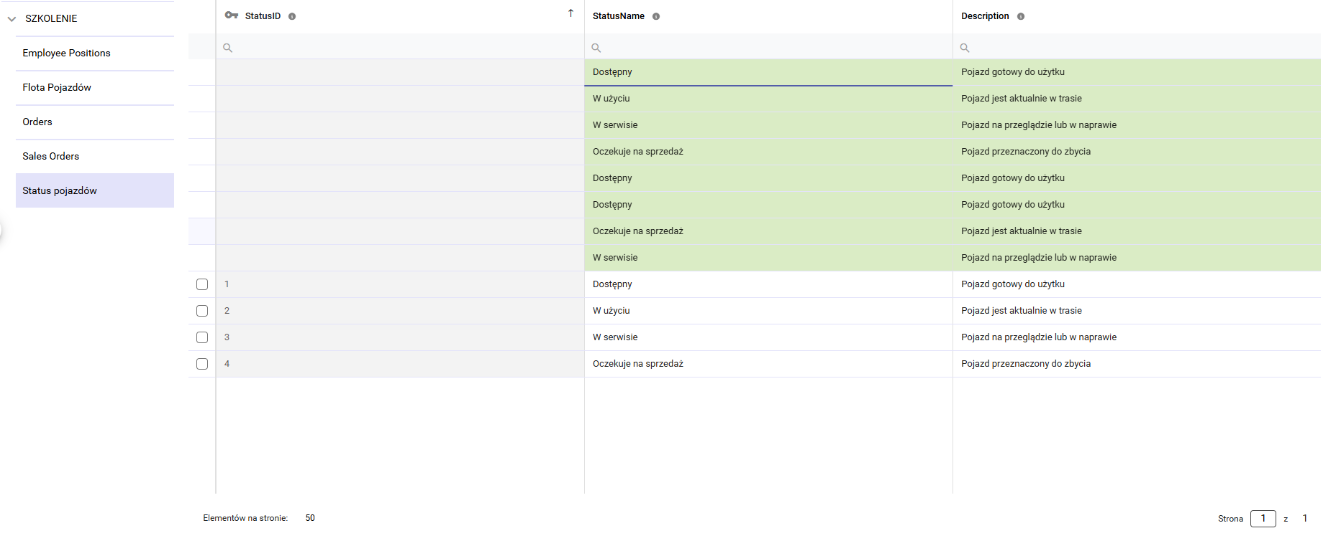Click Pojazd gotowy do użytku in ID 1 row
This screenshot has height=539, width=1321.
point(1013,284)
